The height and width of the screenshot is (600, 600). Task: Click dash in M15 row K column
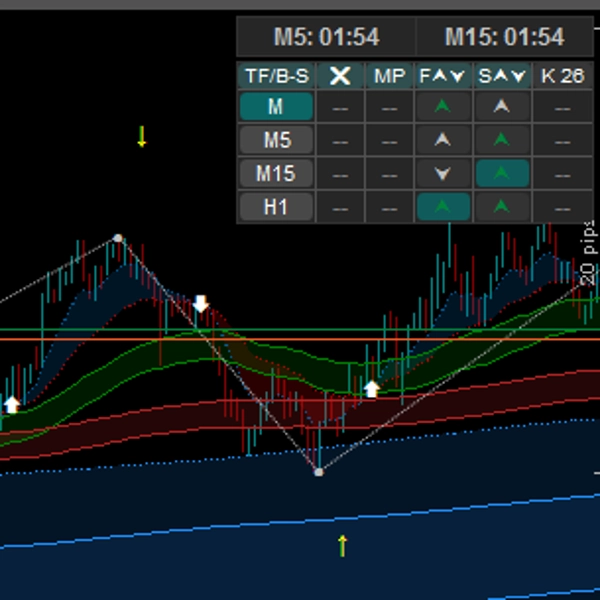point(562,176)
